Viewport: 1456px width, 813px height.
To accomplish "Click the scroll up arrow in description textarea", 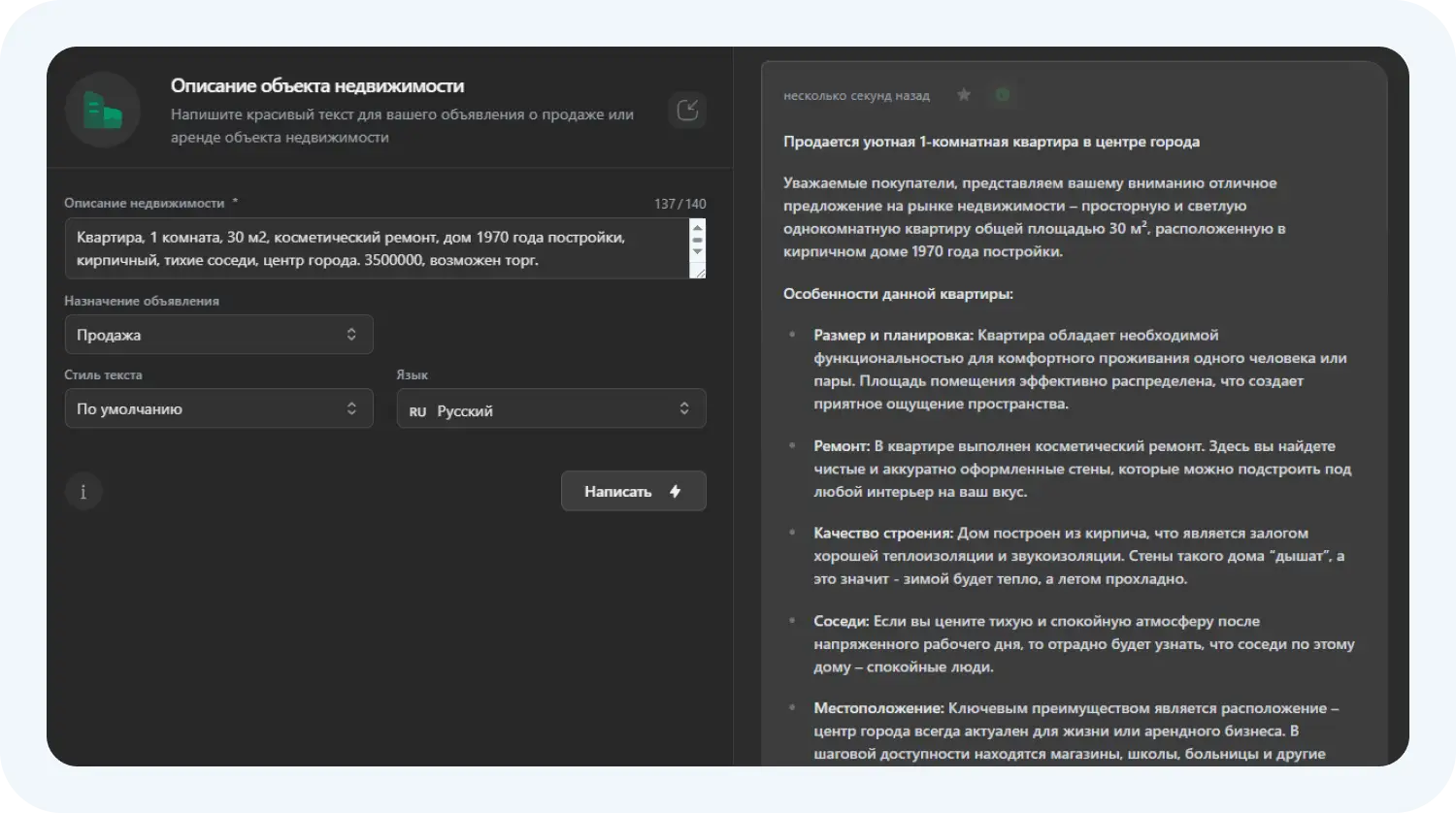I will point(696,227).
